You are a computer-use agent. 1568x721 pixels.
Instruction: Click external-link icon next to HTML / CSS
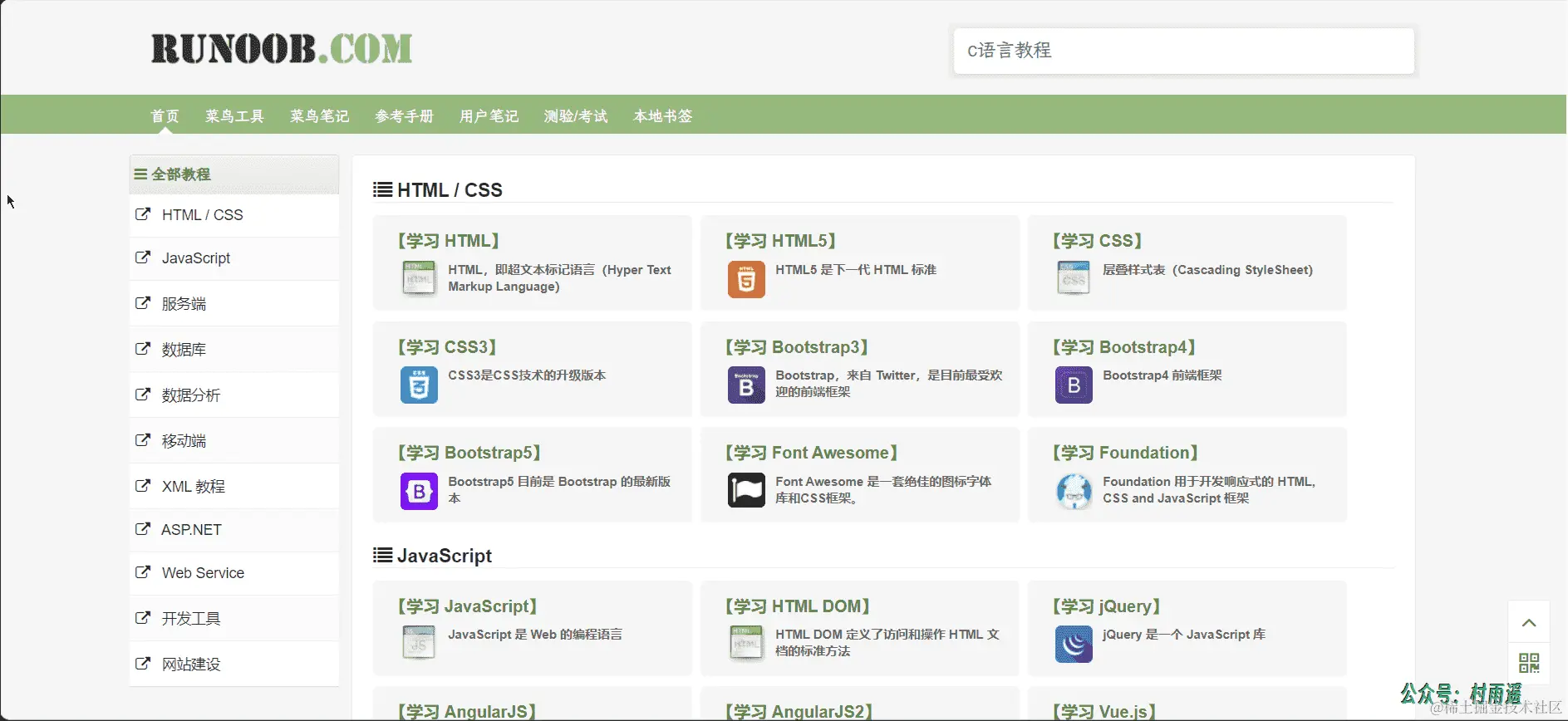point(143,214)
